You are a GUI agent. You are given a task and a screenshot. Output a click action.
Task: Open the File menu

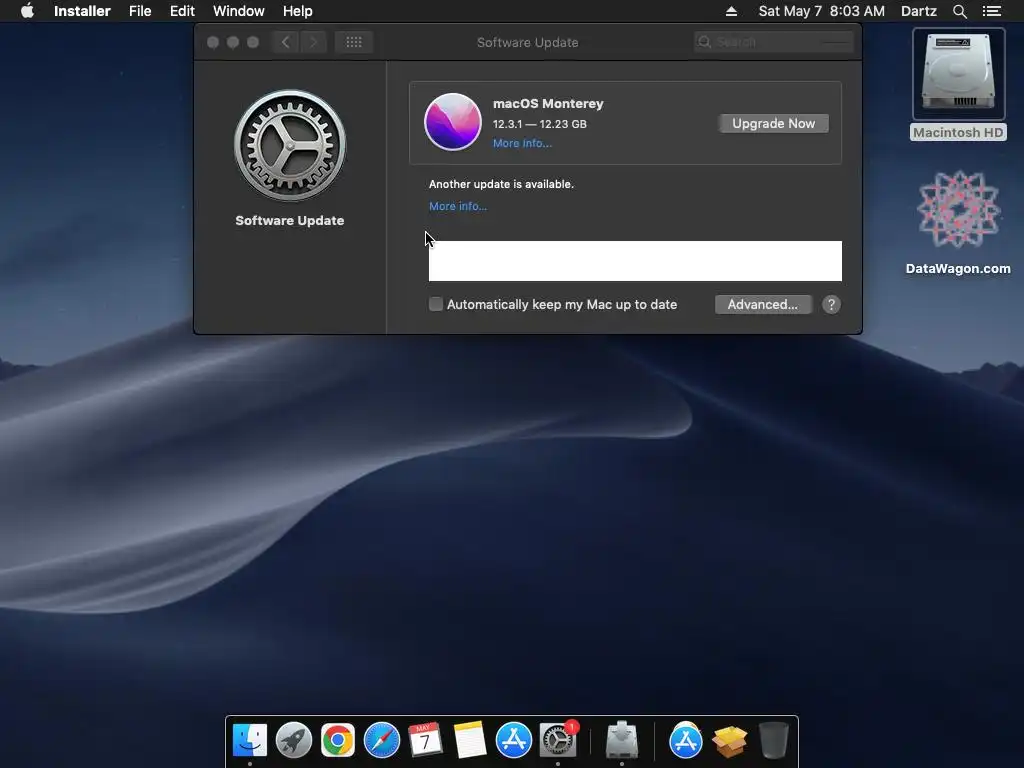click(140, 11)
